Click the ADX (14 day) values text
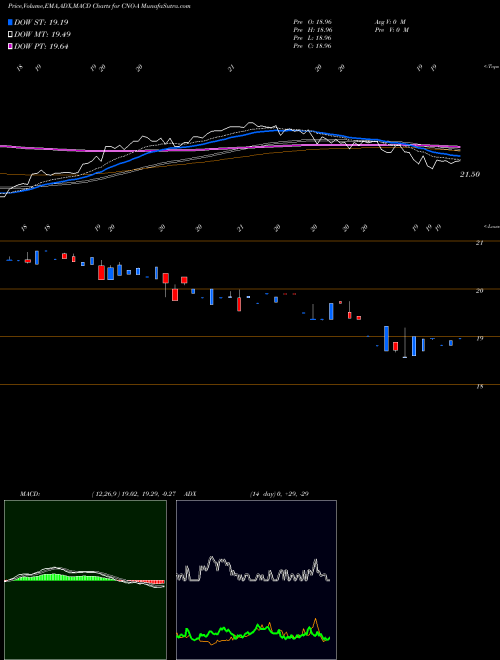 point(279,494)
